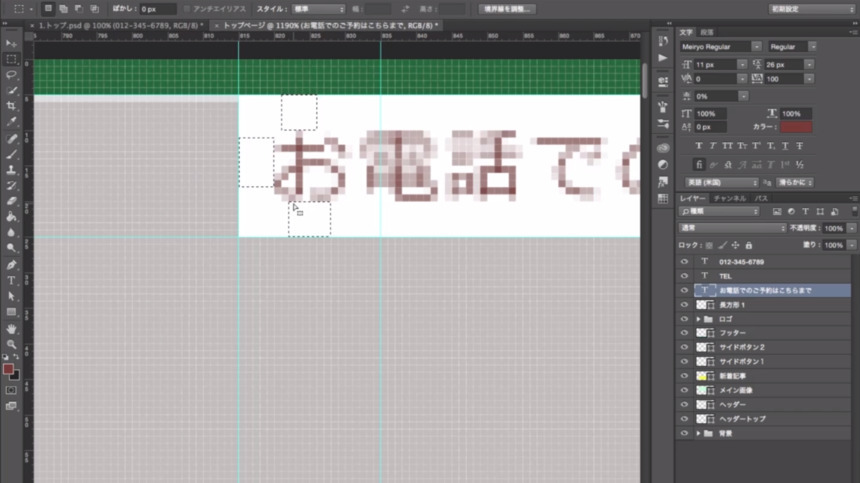860x483 pixels.
Task: Filter layers by pixel layers icon
Action: click(x=777, y=212)
